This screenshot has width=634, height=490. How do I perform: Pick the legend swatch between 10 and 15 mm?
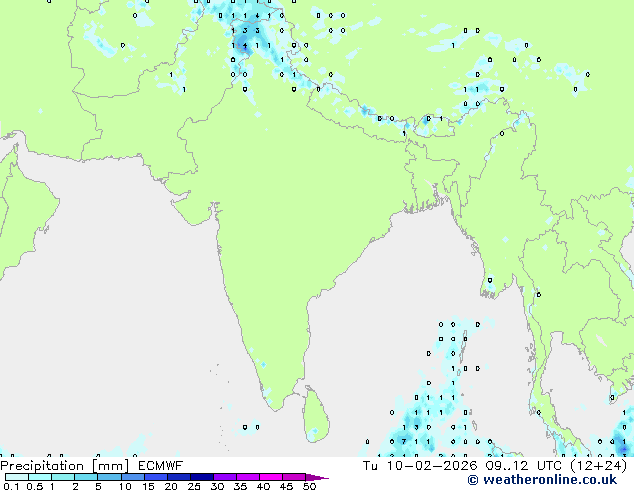pos(132,477)
